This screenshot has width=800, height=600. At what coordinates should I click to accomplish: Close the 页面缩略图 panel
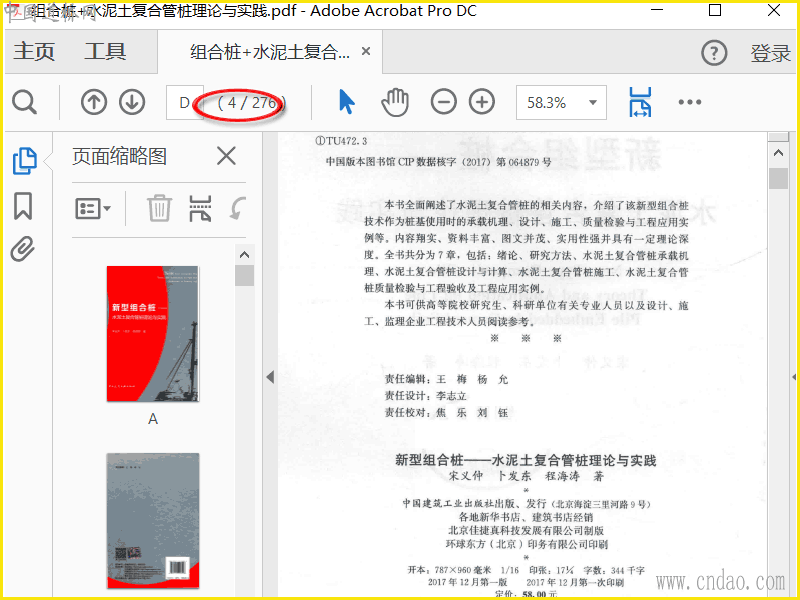[x=226, y=156]
